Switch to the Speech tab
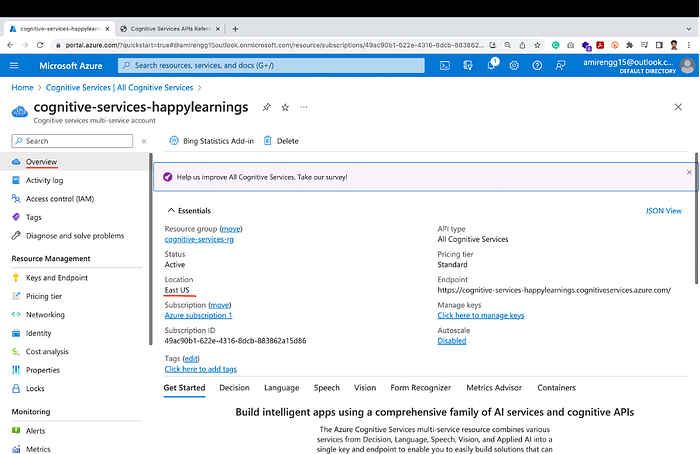The height and width of the screenshot is (454, 700). (327, 388)
